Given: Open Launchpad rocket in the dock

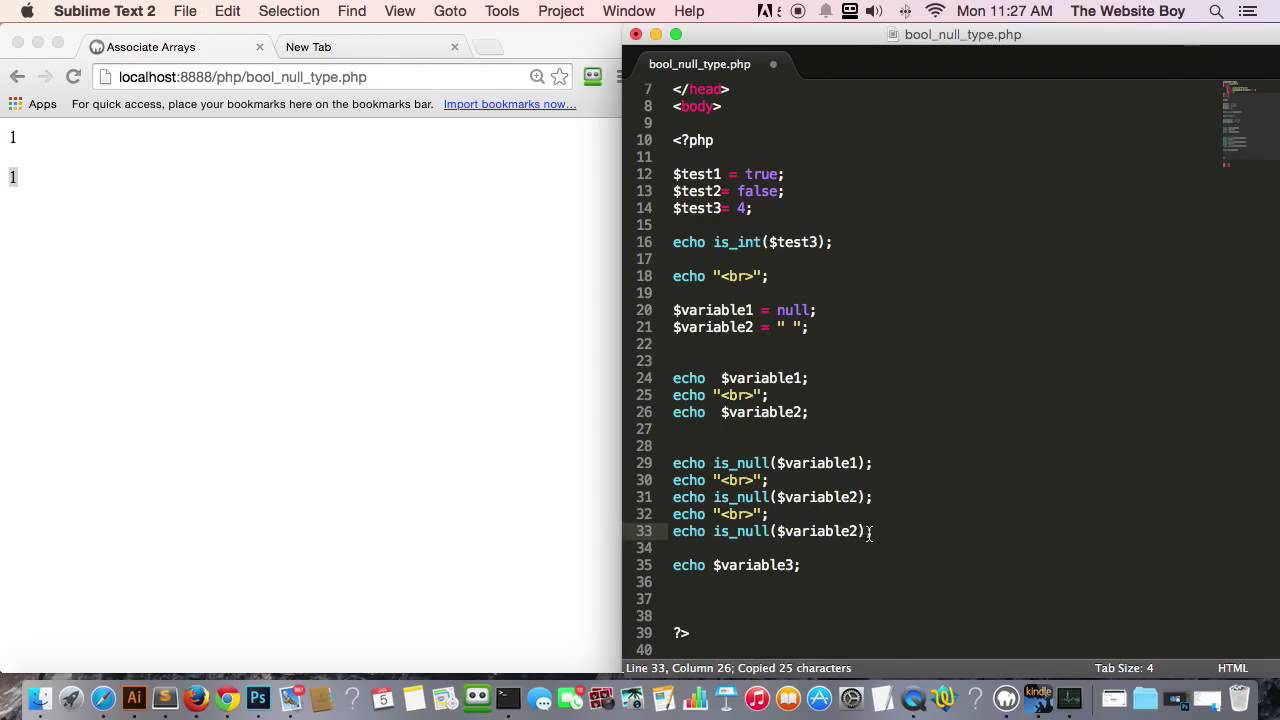Looking at the screenshot, I should [71, 698].
